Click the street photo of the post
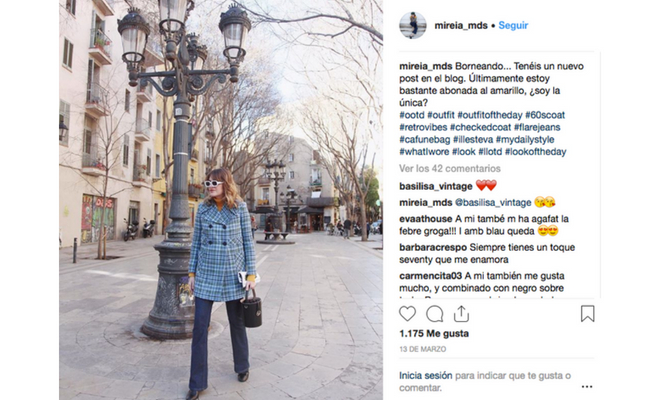 click(x=221, y=200)
